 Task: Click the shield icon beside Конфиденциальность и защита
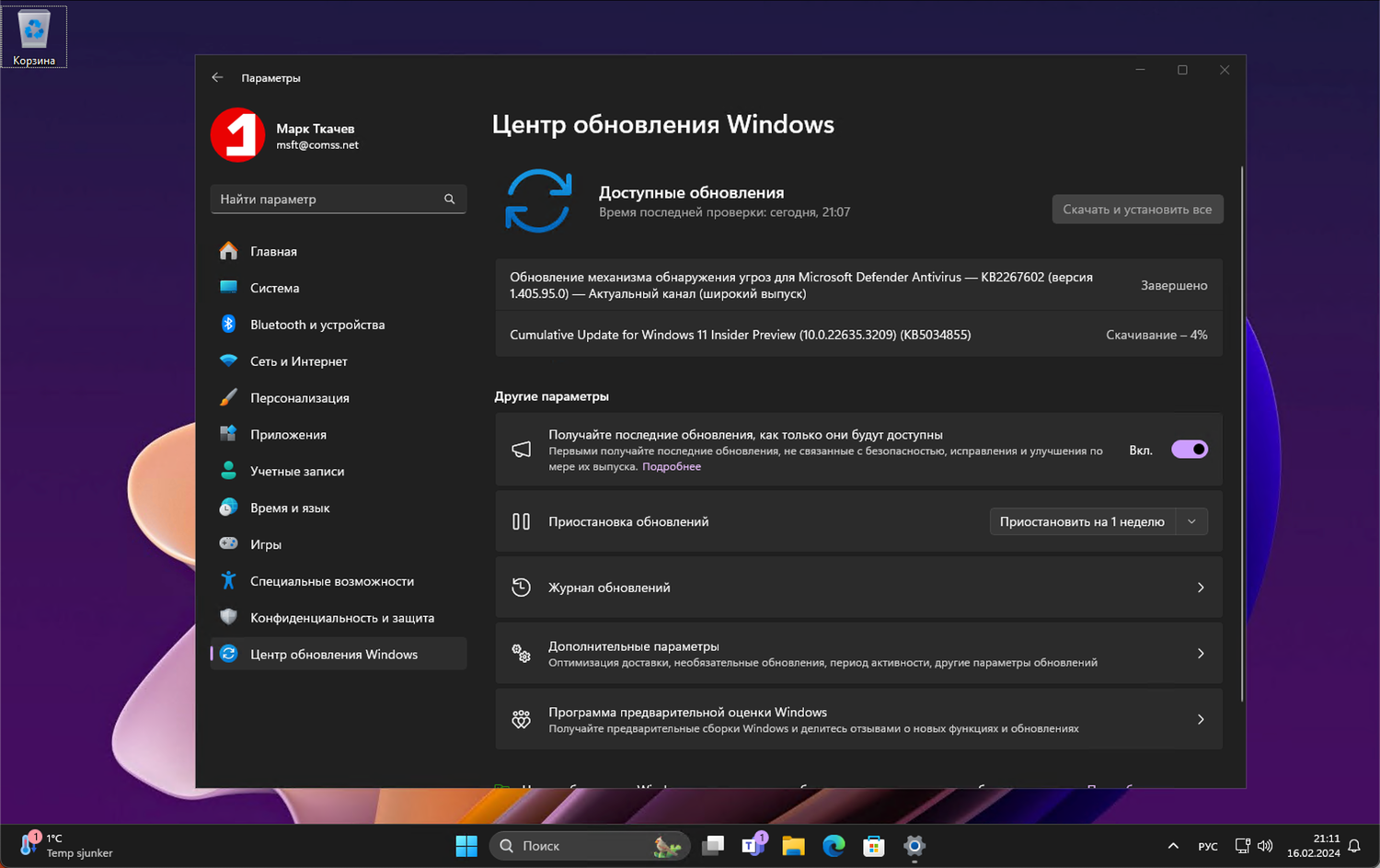228,618
